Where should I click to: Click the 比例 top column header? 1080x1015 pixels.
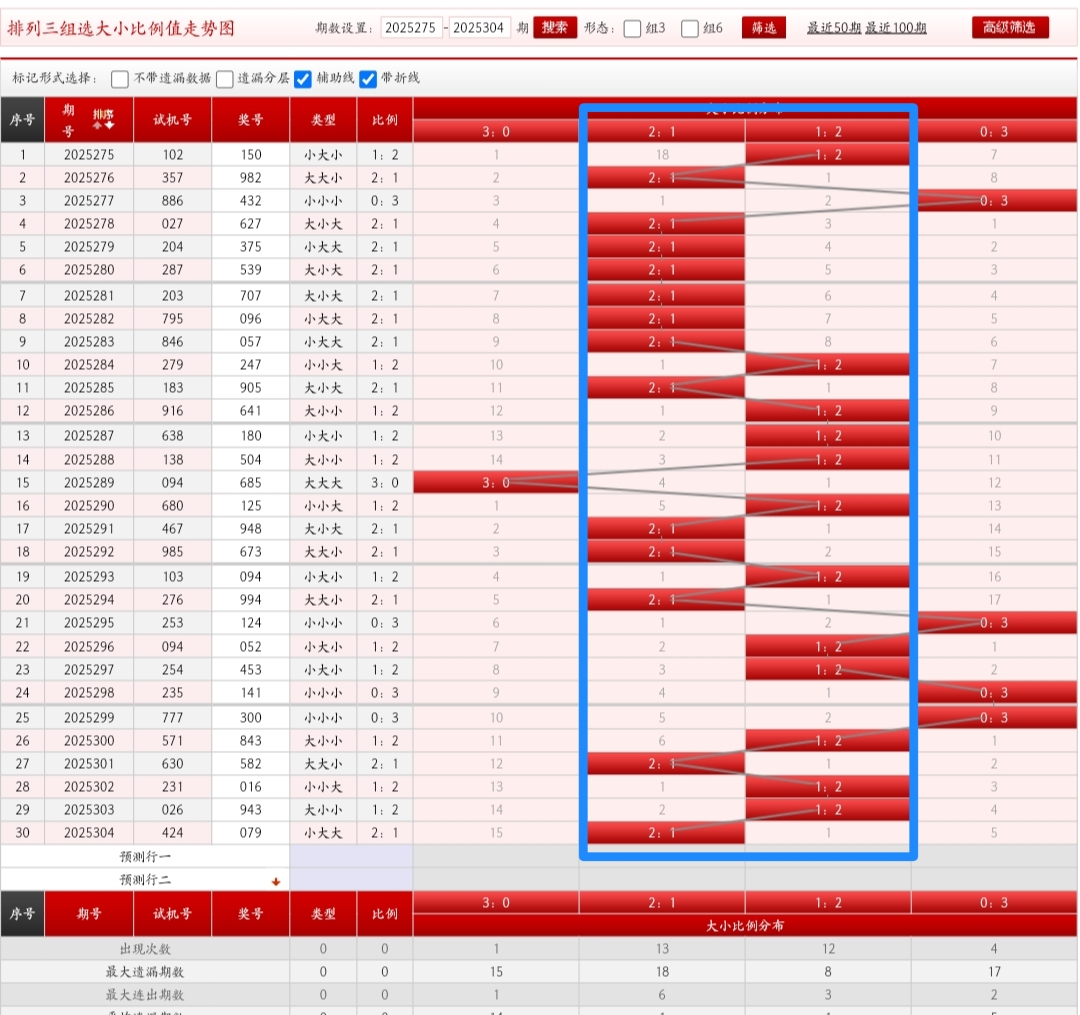click(x=385, y=120)
